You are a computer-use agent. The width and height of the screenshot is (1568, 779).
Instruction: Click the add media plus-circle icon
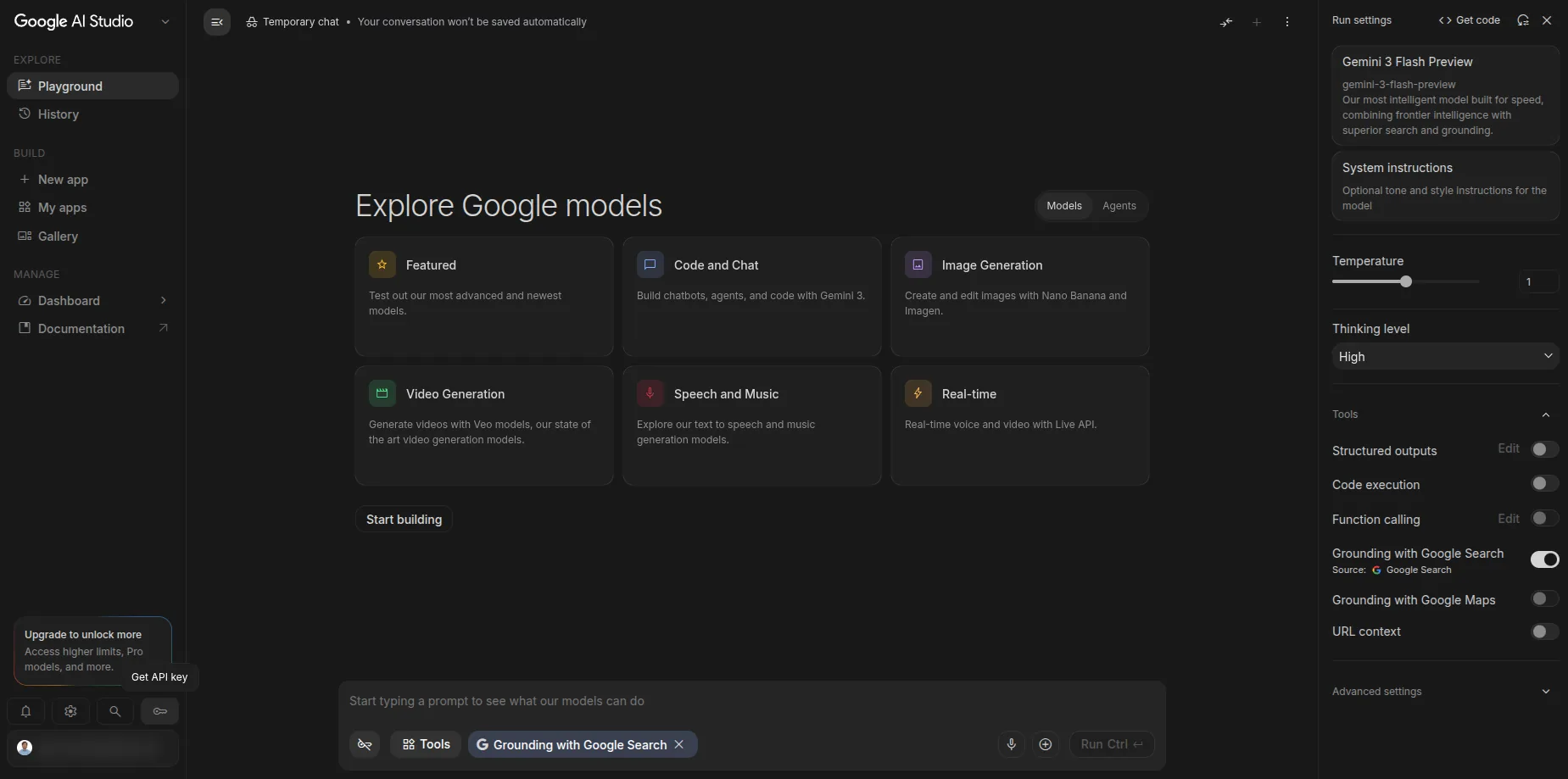coord(1046,744)
